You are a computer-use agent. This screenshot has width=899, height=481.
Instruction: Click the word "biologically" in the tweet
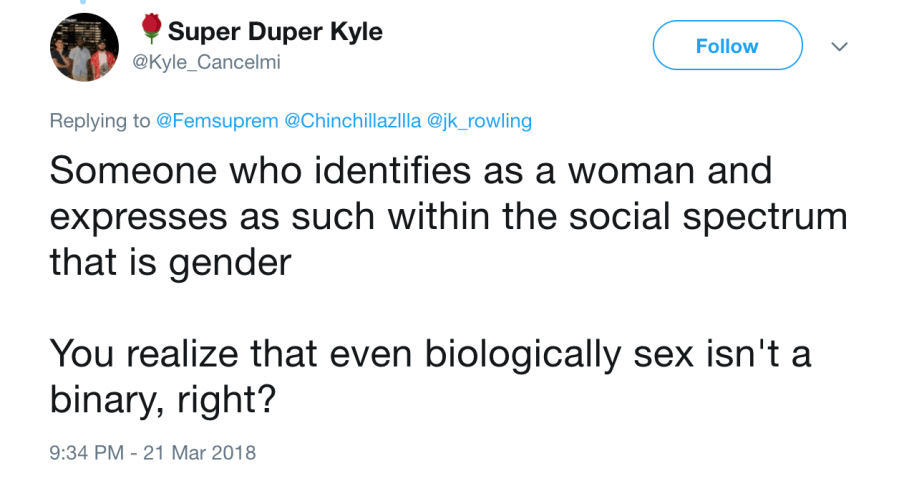[505, 353]
